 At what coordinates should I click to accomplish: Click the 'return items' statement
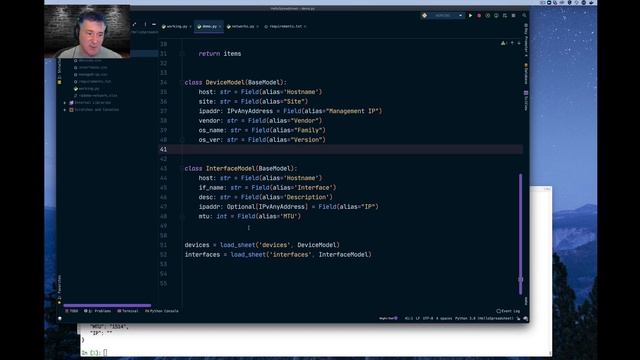220,54
